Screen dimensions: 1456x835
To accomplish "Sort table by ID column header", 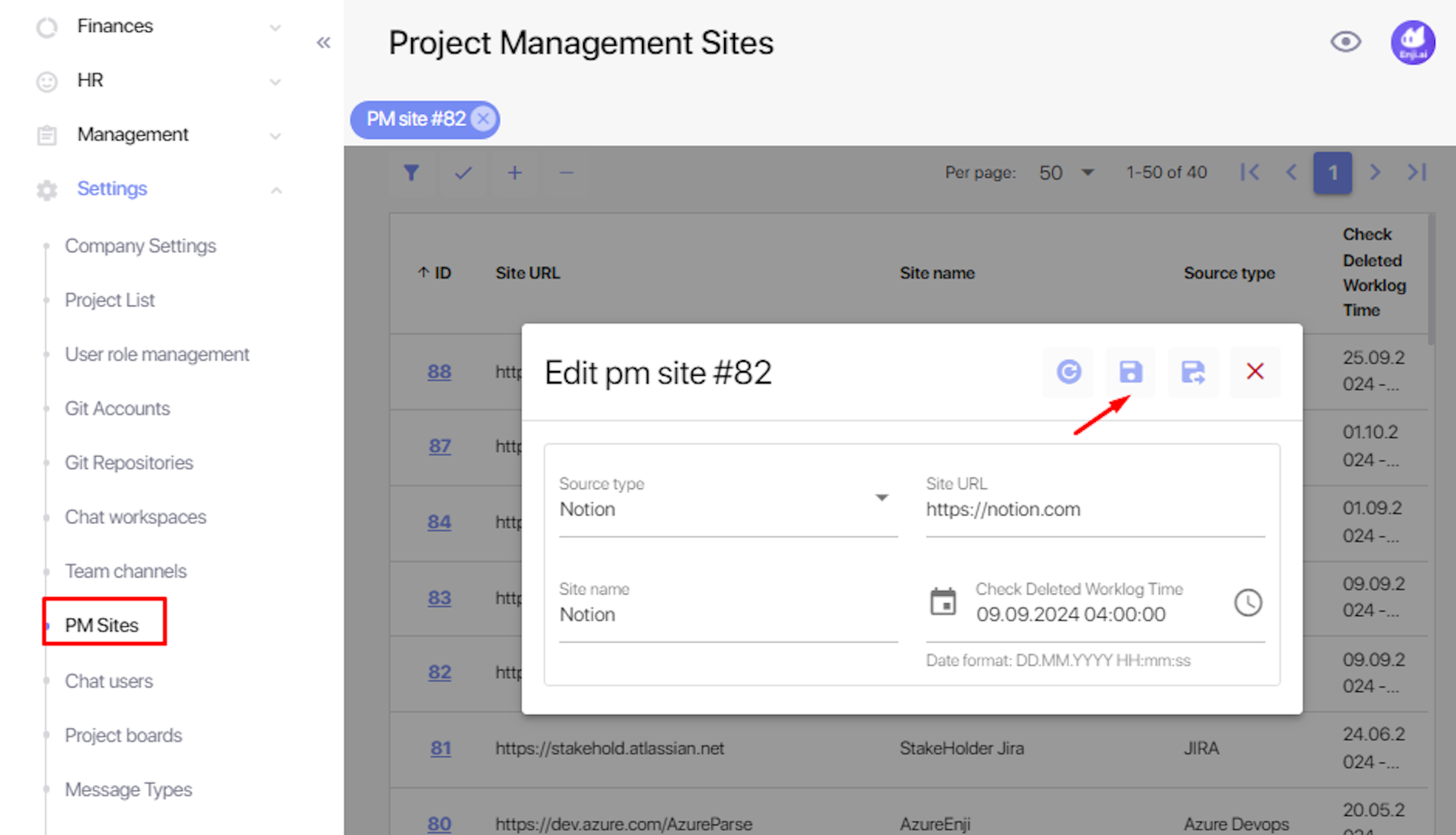I will coord(434,273).
